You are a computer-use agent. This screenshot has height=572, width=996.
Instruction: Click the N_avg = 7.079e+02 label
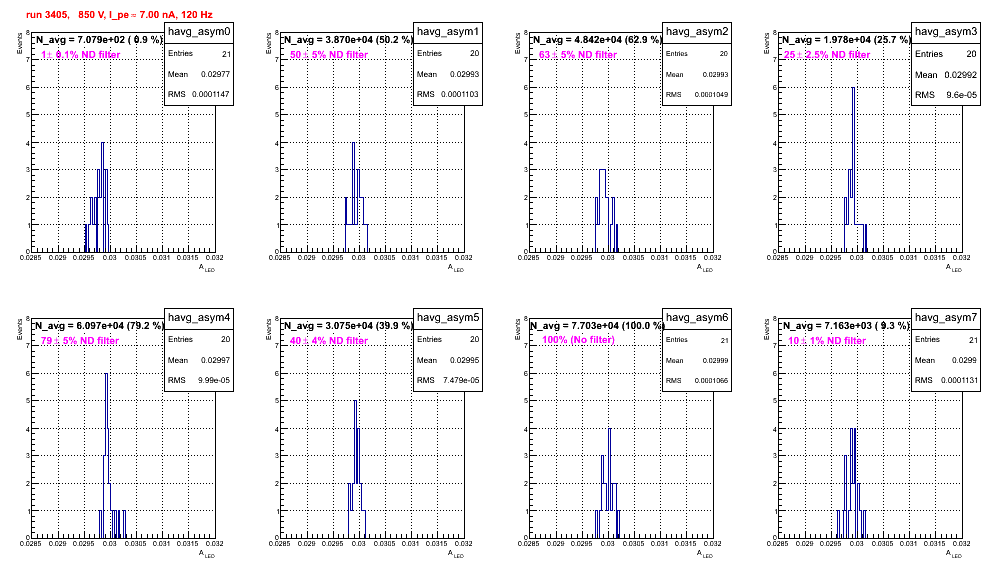point(99,40)
